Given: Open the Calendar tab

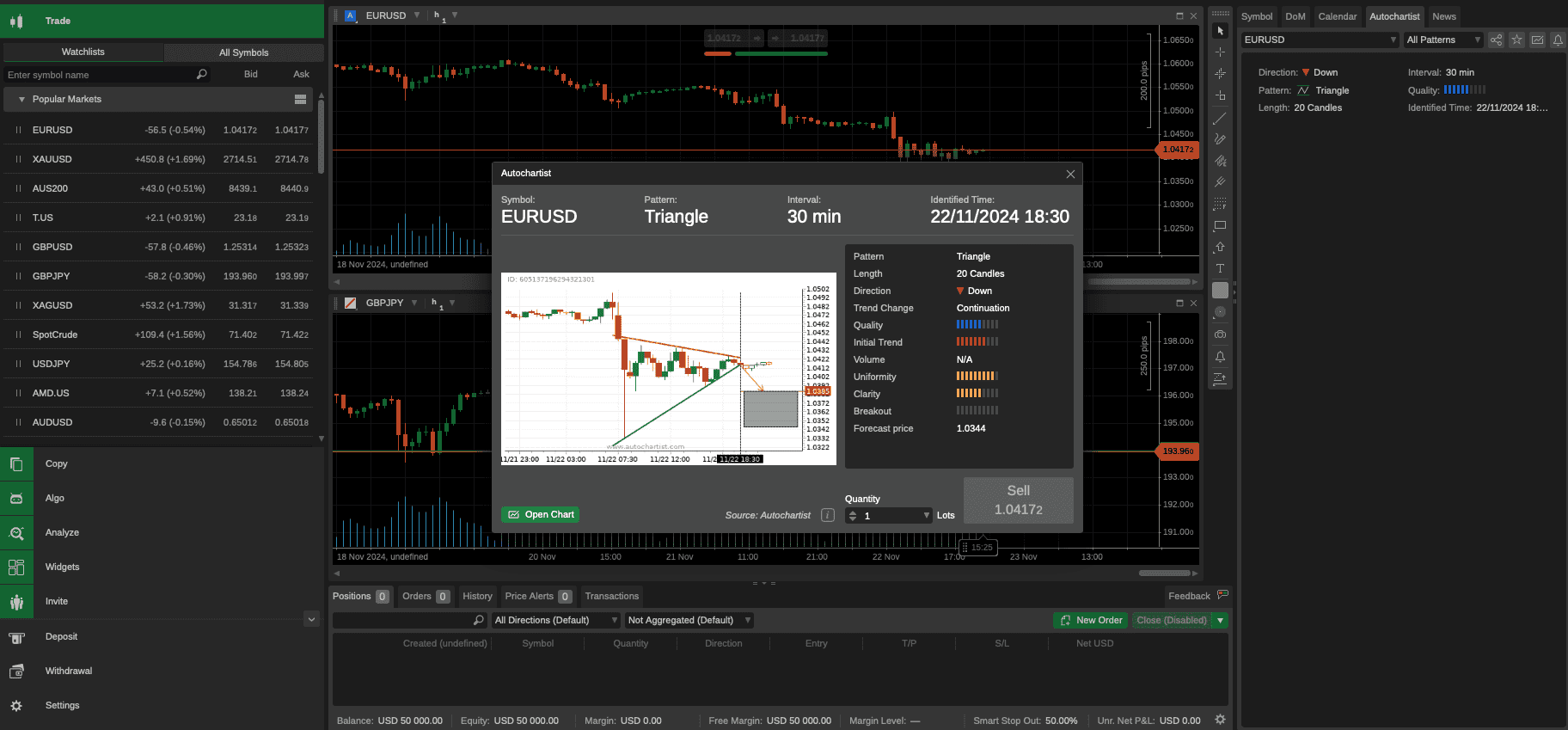Looking at the screenshot, I should [x=1338, y=16].
